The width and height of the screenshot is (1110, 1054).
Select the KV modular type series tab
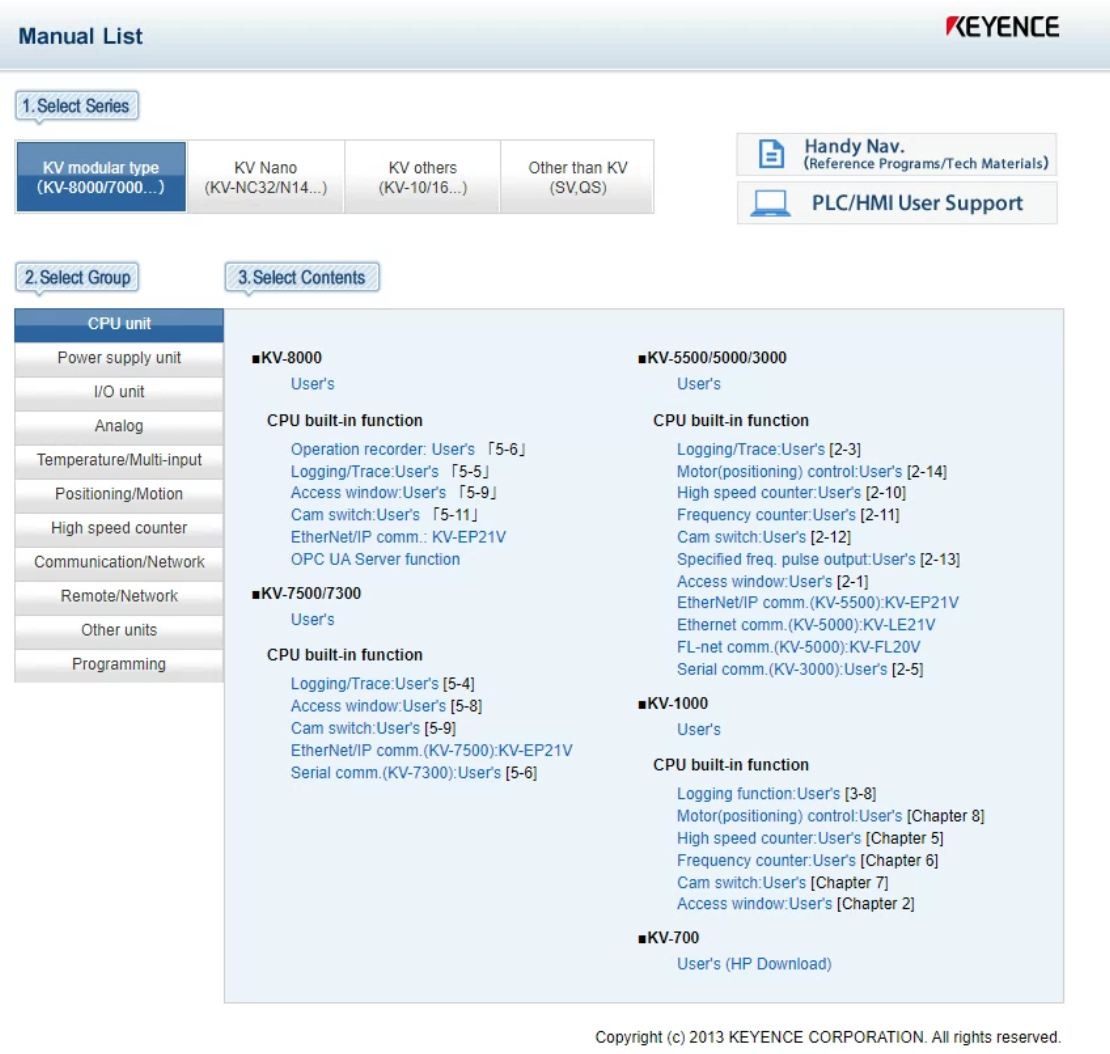pyautogui.click(x=101, y=177)
